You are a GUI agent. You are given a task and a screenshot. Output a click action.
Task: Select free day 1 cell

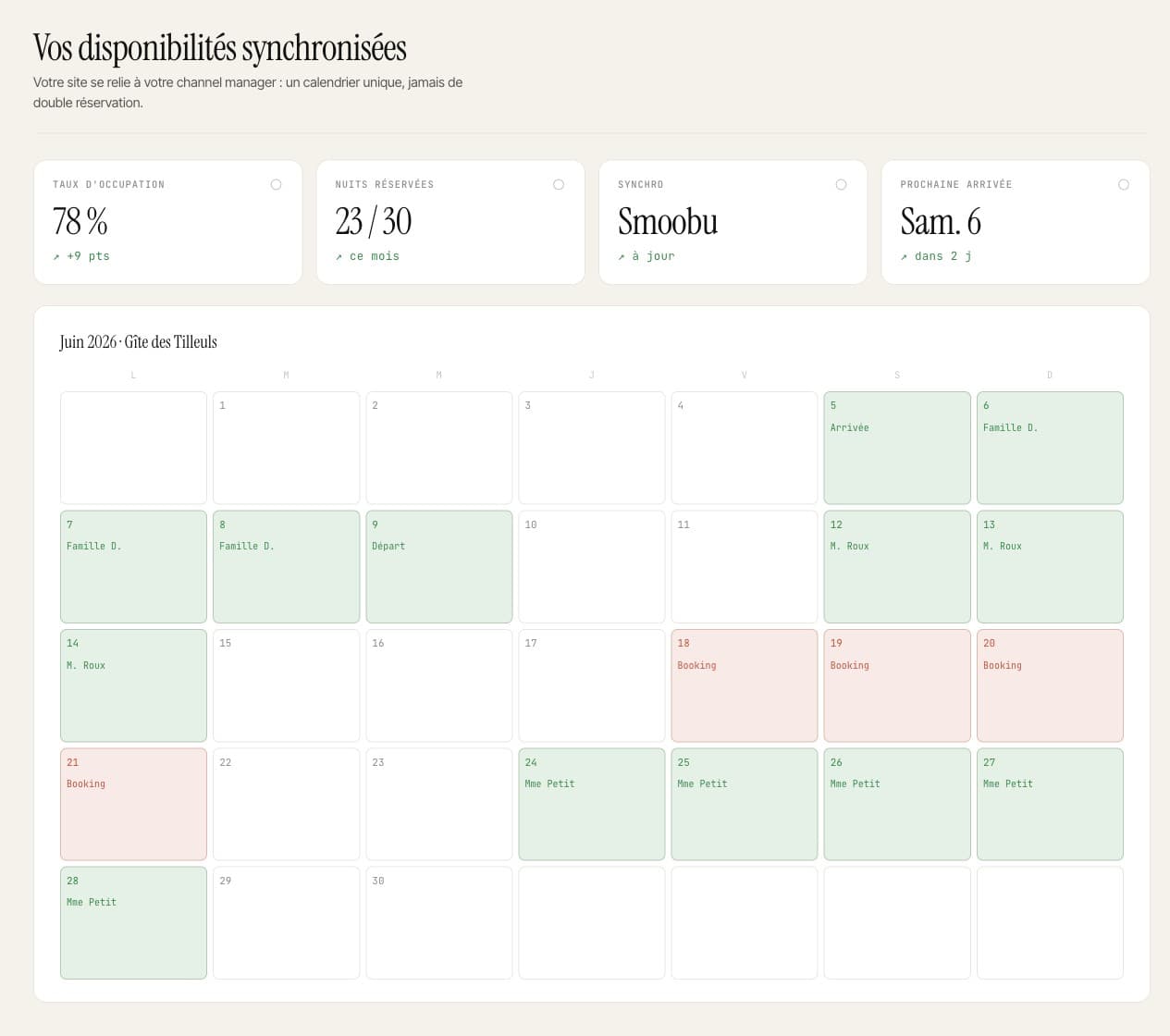pyautogui.click(x=286, y=448)
